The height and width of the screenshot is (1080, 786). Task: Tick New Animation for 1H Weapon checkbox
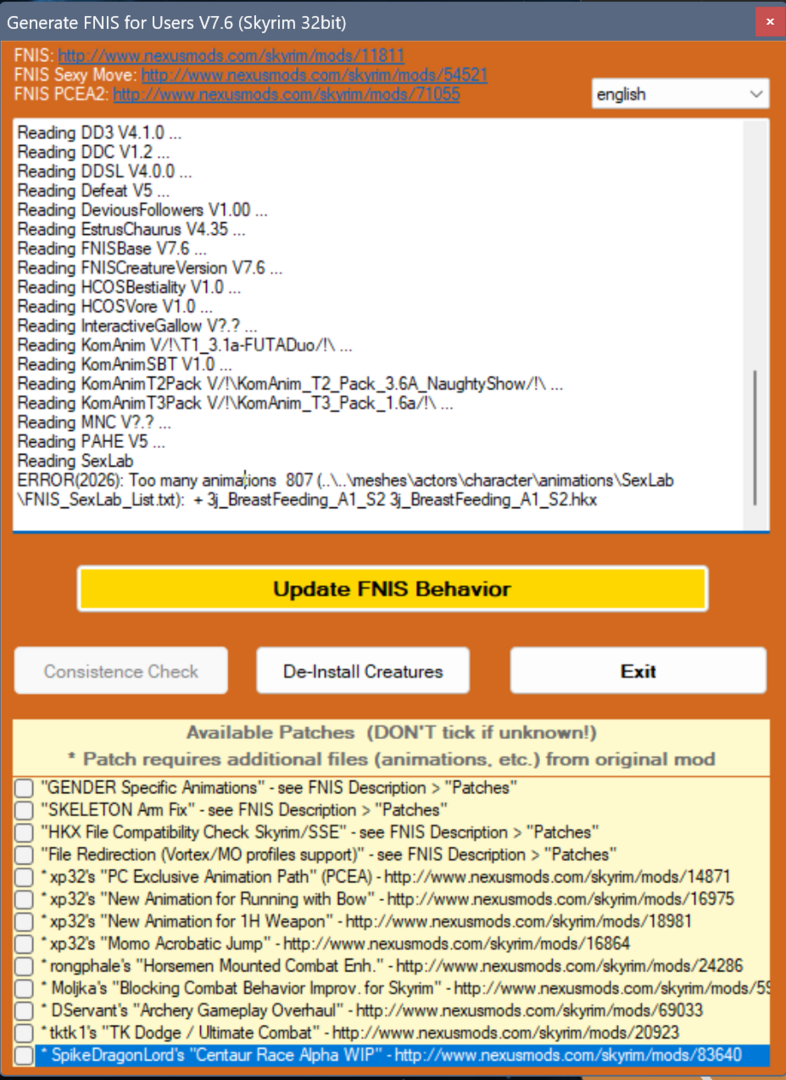[x=24, y=922]
